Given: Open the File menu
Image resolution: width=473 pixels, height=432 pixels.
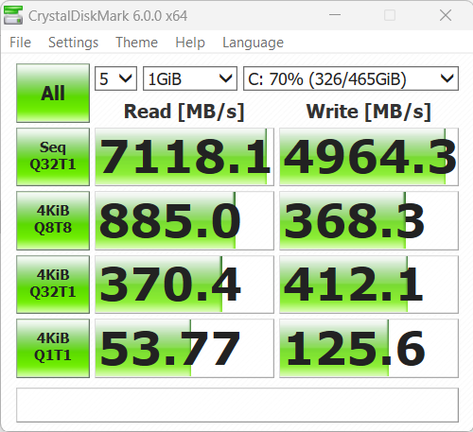Looking at the screenshot, I should (20, 42).
